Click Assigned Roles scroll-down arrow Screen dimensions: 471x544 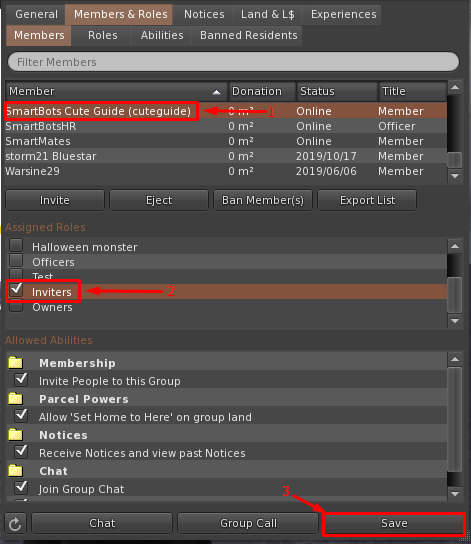click(x=455, y=321)
